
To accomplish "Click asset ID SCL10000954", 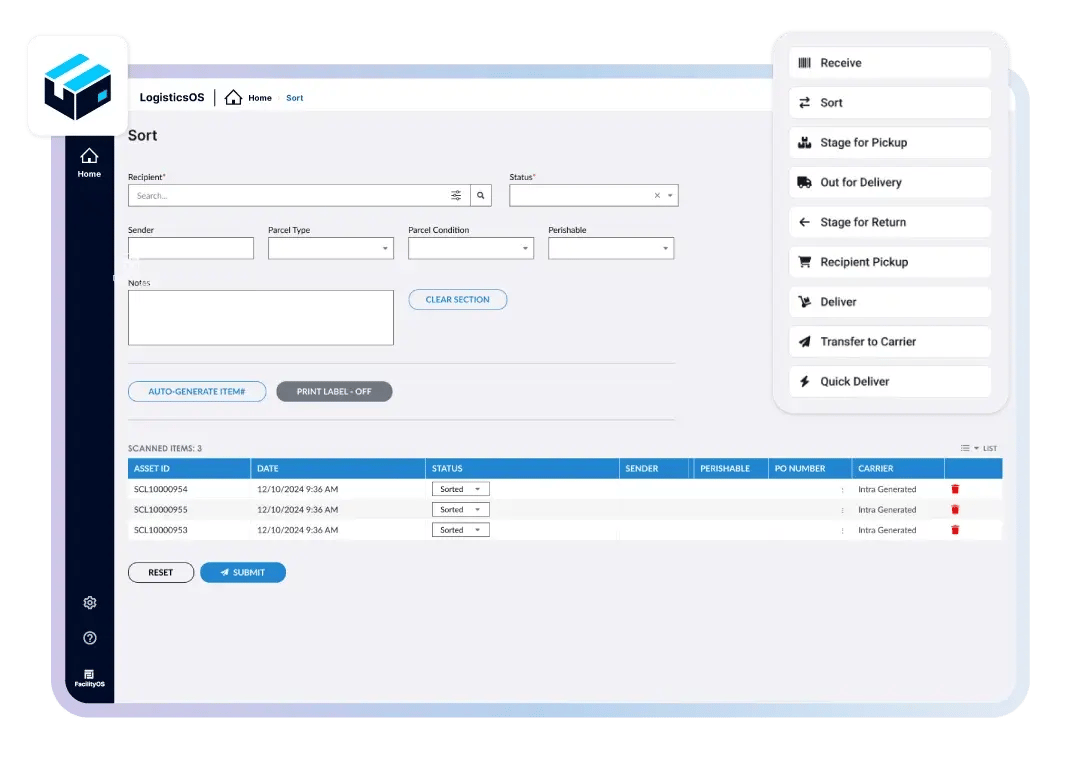I will click(161, 489).
